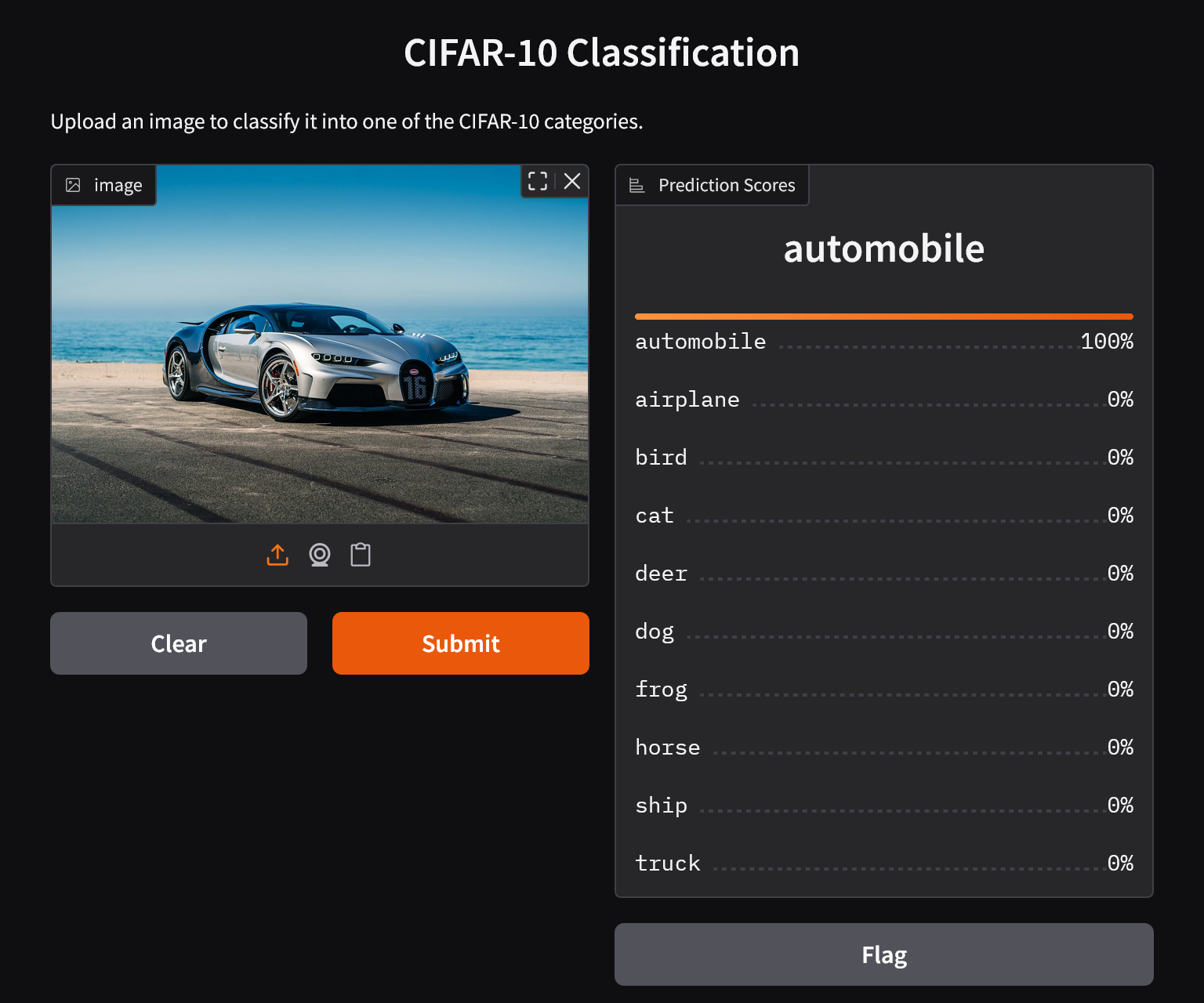Flag this prediction result

click(883, 954)
